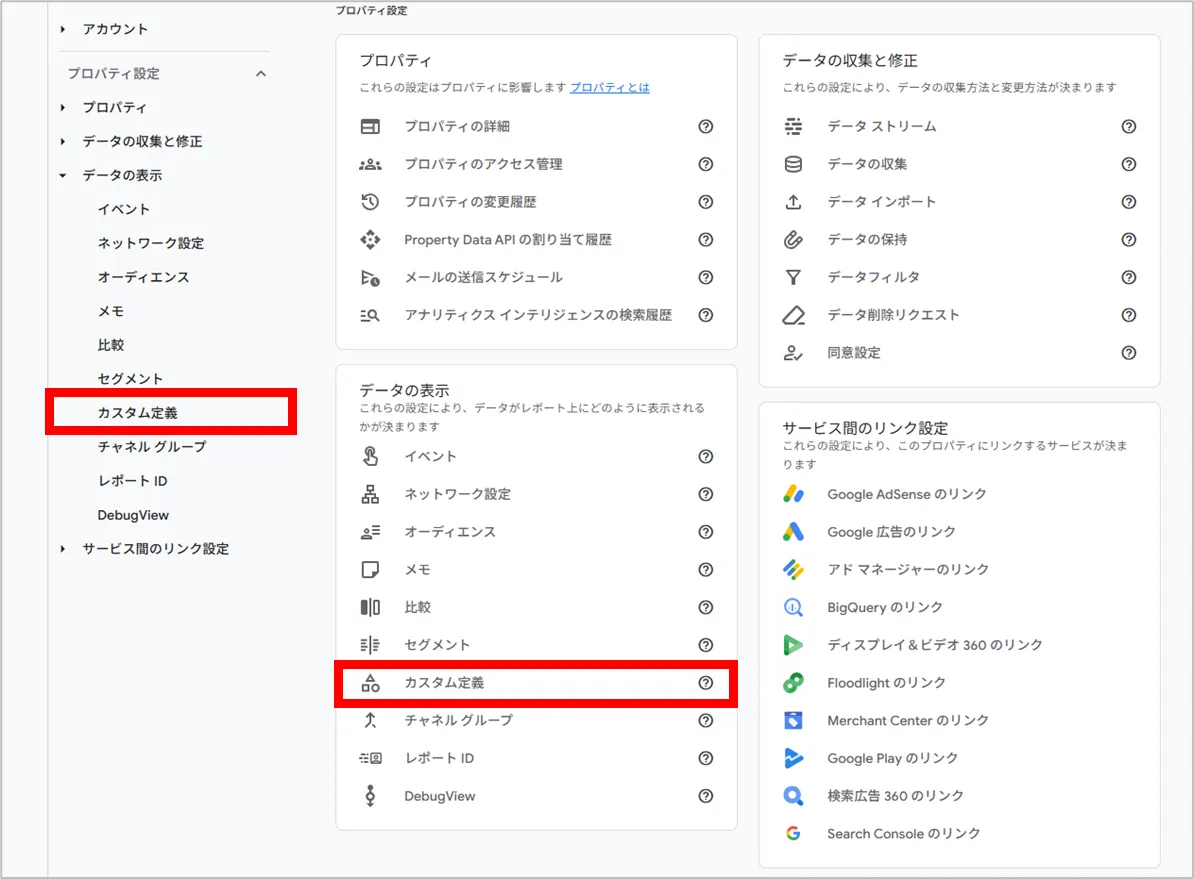Screen dimensions: 1194x879
Task: Click the highlighted カスタム定義 icon
Action: click(x=373, y=682)
